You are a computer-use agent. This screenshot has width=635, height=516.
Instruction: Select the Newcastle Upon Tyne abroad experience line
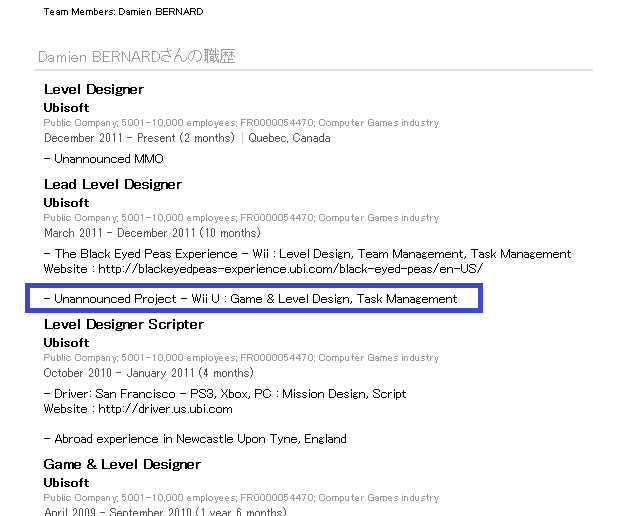pyautogui.click(x=195, y=439)
